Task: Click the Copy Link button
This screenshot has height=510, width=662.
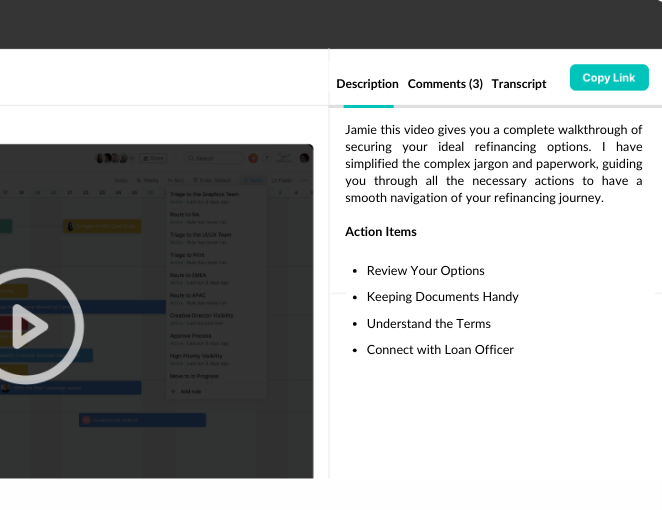Action: 609,78
